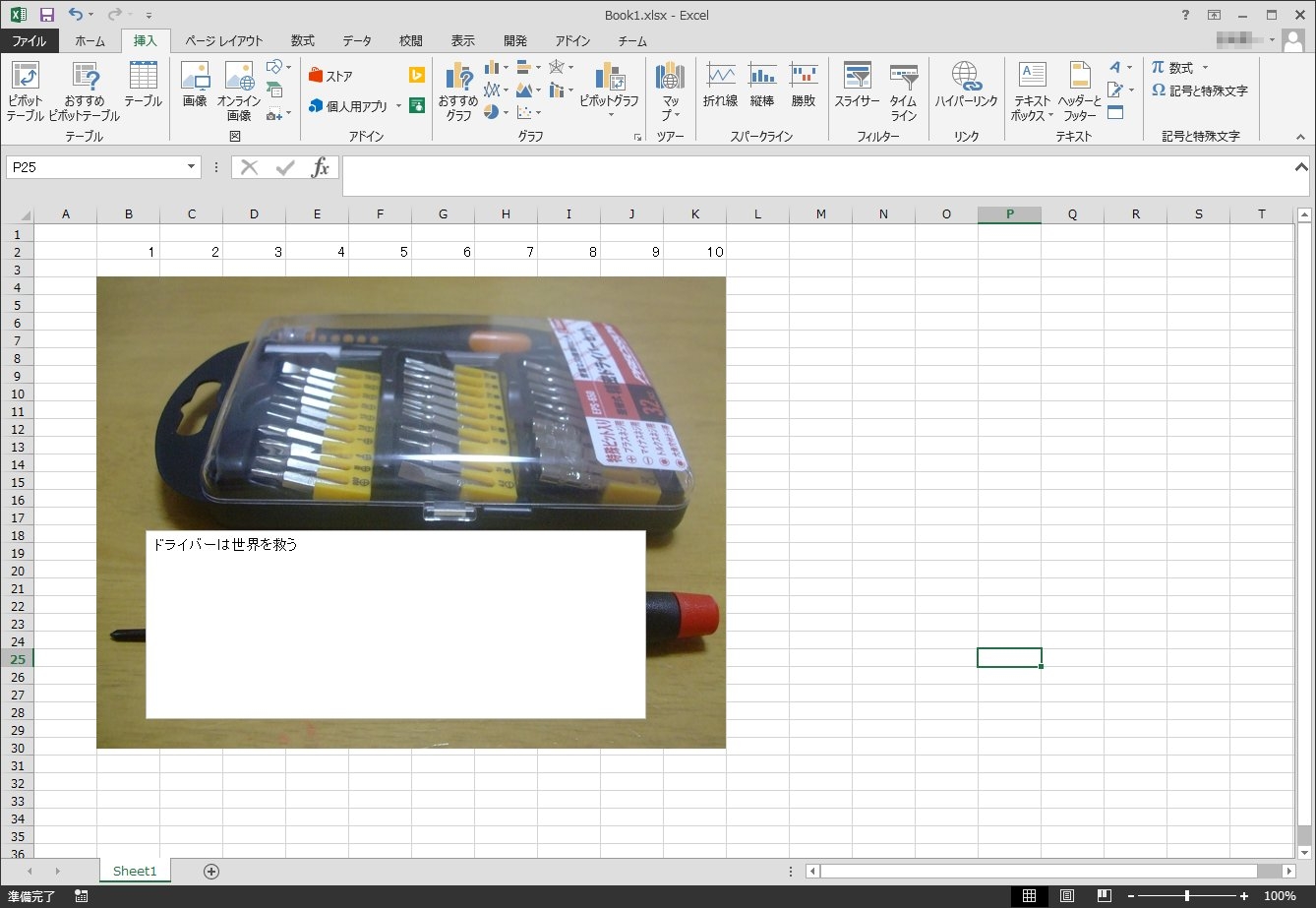The height and width of the screenshot is (908, 1316).
Task: Switch to the データ tab
Action: click(x=357, y=41)
